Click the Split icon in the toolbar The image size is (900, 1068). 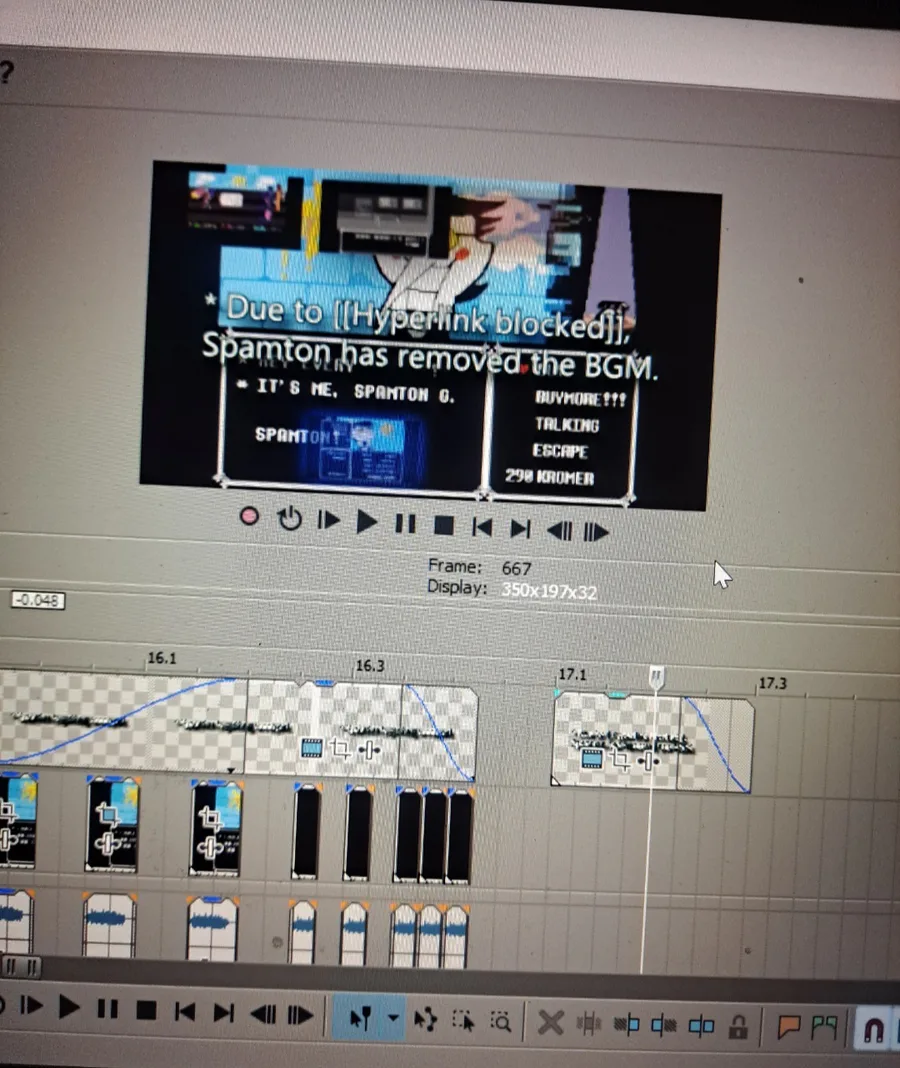(x=701, y=1025)
